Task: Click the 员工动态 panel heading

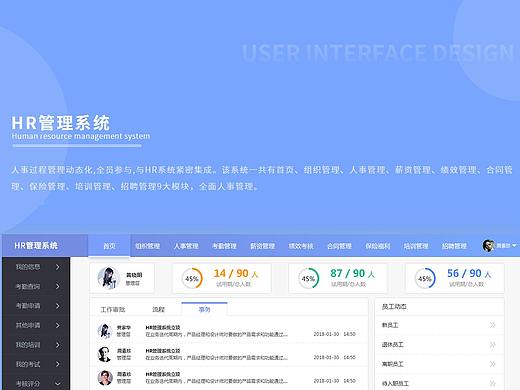Action: [394, 307]
